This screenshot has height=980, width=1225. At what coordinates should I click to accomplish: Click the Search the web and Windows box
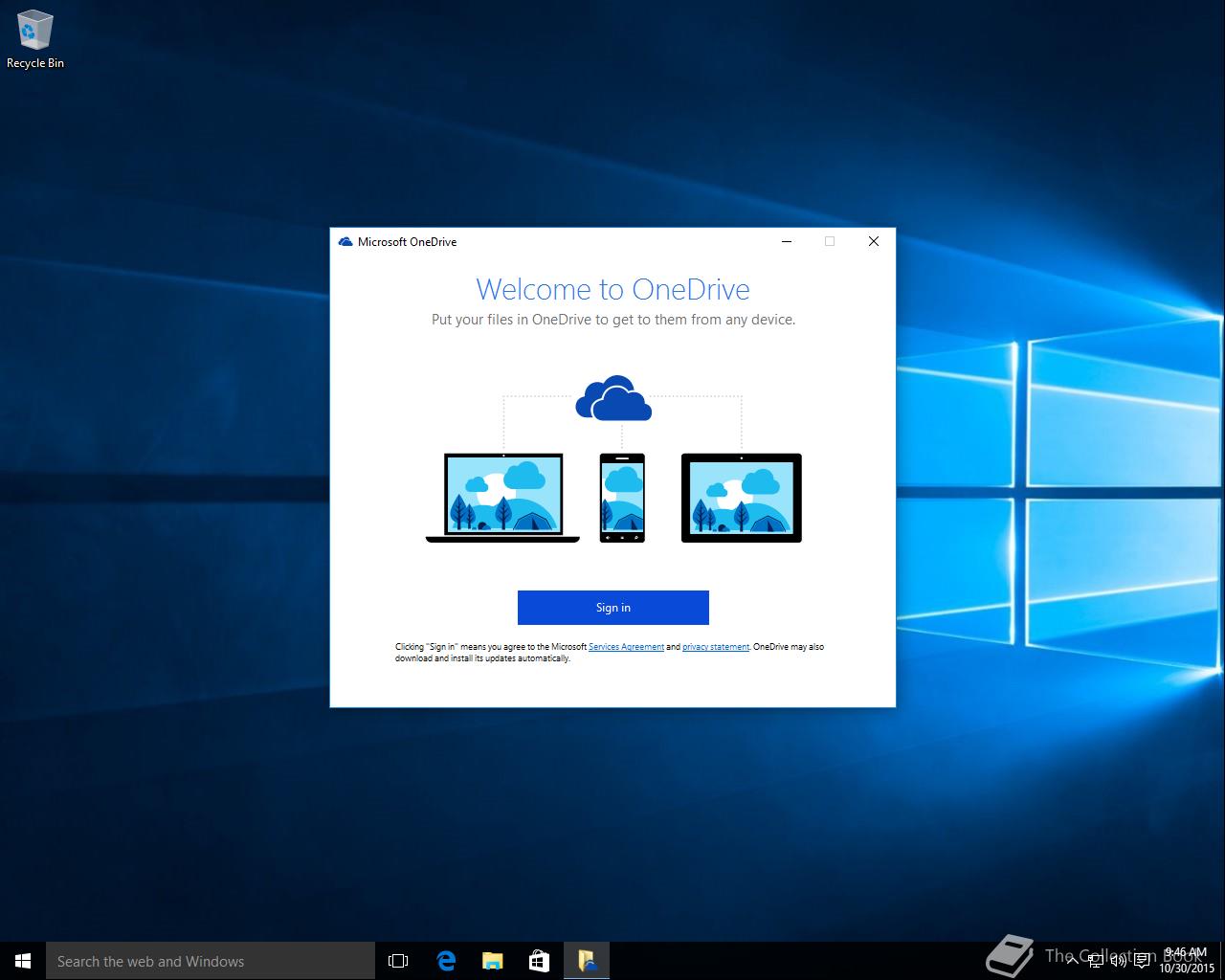(211, 961)
